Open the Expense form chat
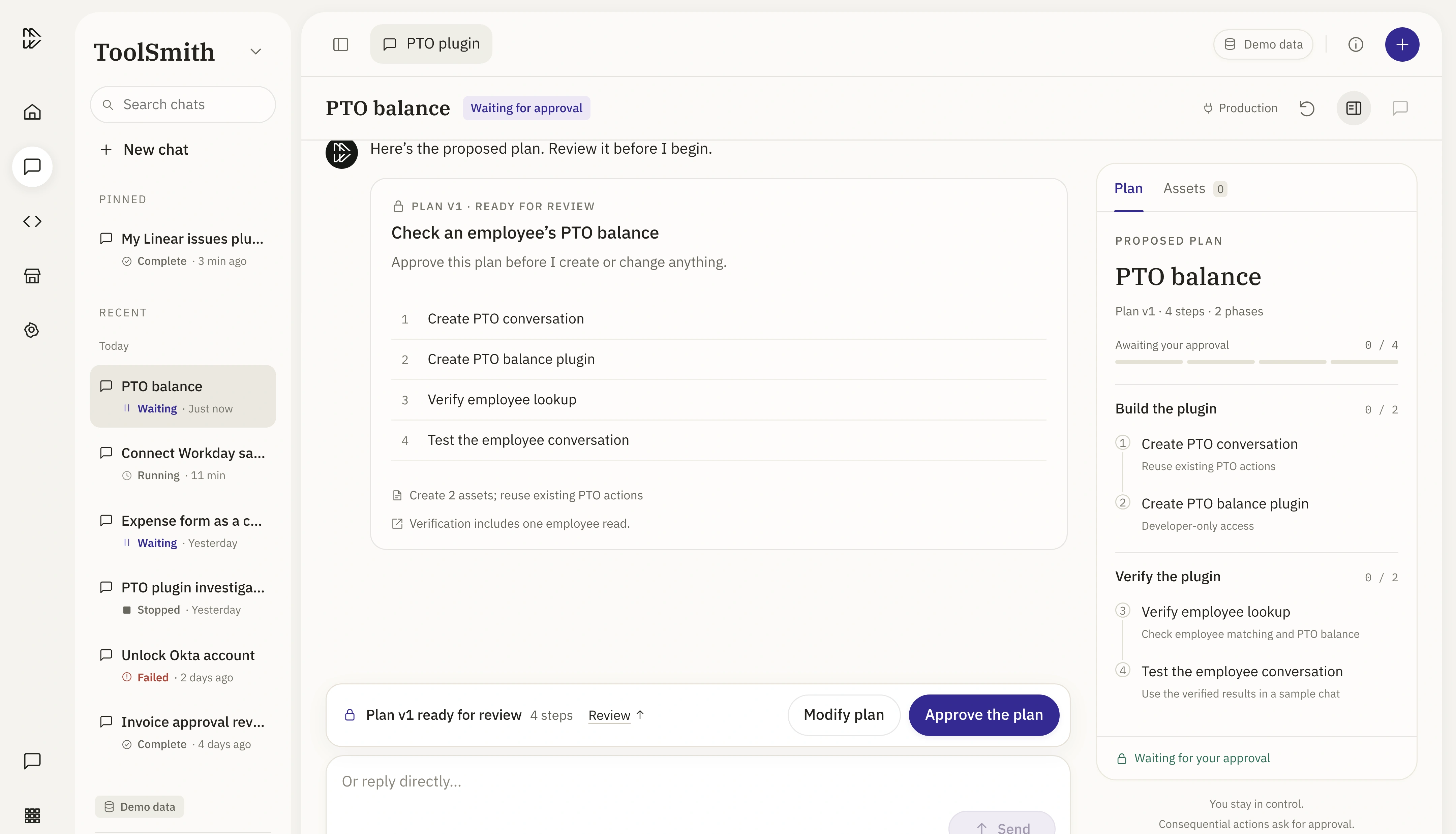 click(183, 531)
